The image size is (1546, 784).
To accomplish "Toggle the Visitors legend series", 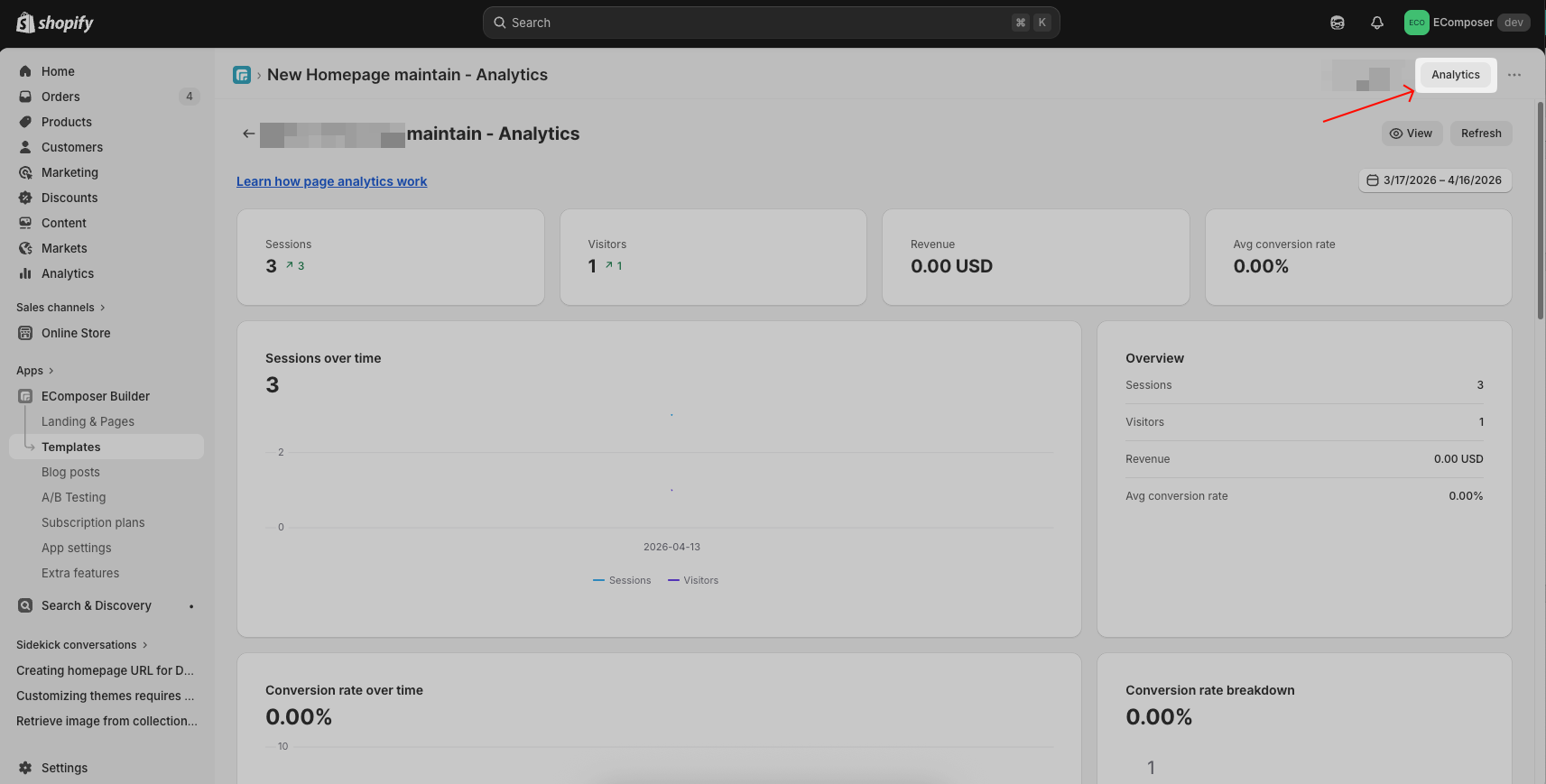I will 693,580.
